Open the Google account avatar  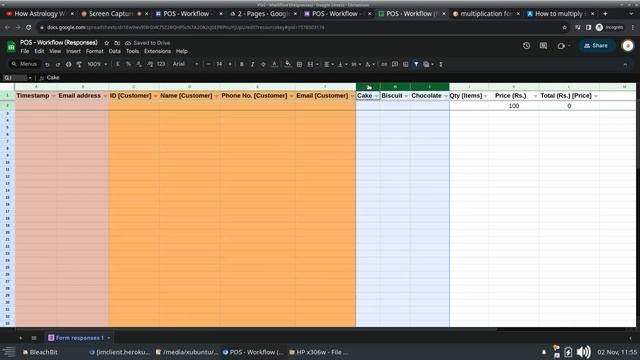628,46
